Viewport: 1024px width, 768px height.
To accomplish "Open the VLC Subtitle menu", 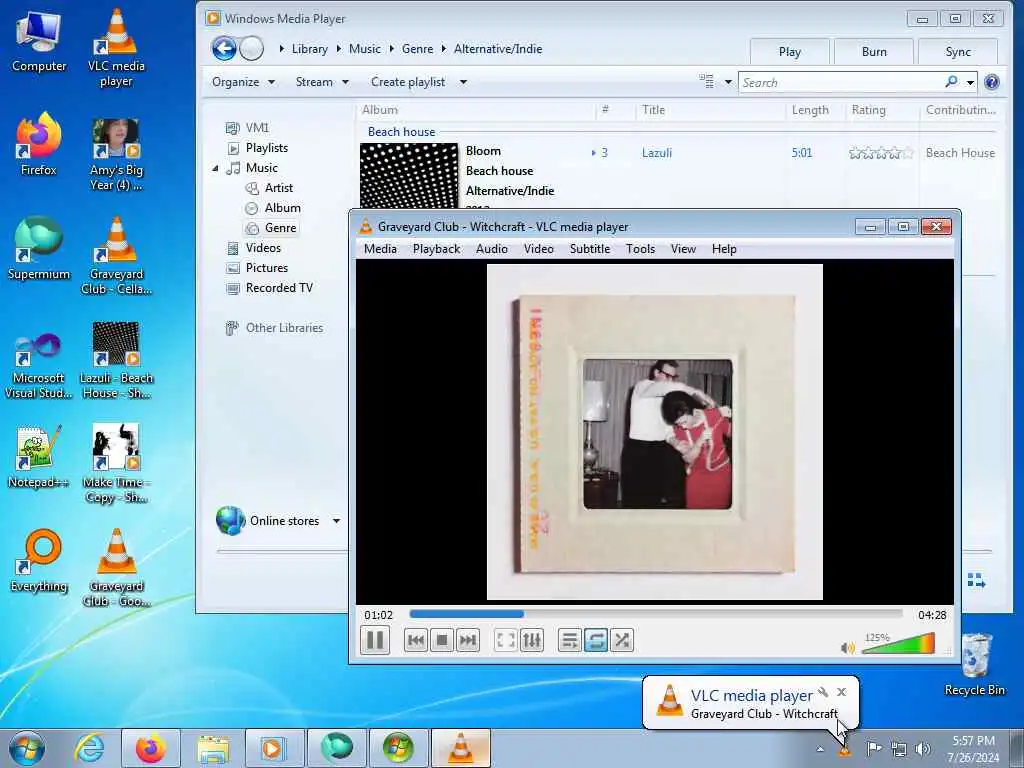I will click(590, 249).
